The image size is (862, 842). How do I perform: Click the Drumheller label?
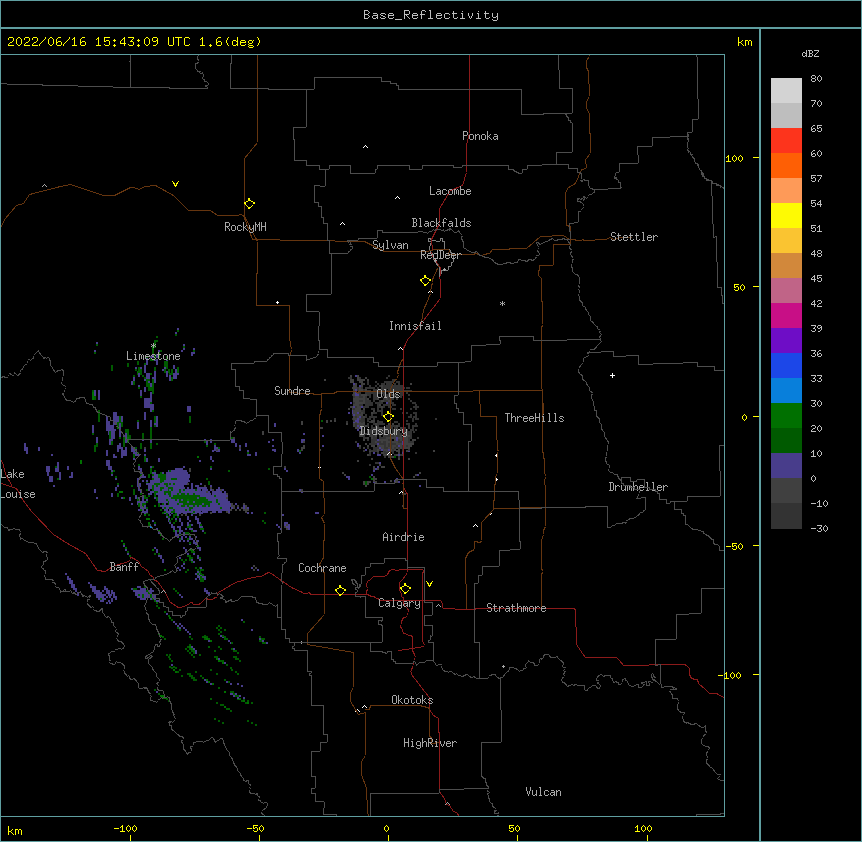[x=638, y=487]
